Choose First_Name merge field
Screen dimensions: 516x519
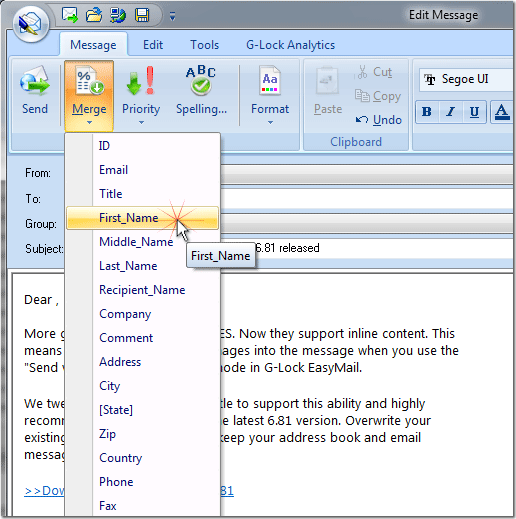pyautogui.click(x=142, y=218)
